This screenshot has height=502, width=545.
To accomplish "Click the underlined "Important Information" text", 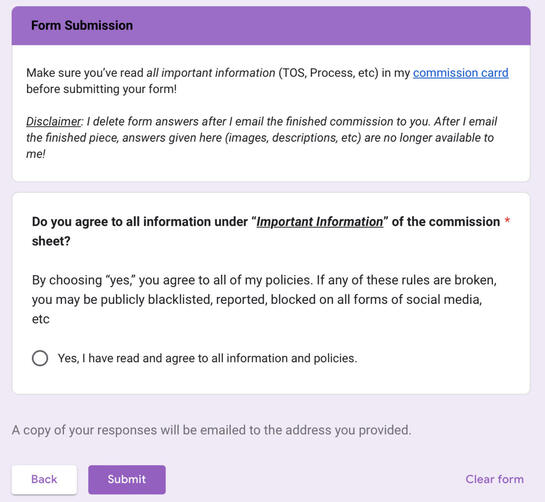I will pos(320,222).
